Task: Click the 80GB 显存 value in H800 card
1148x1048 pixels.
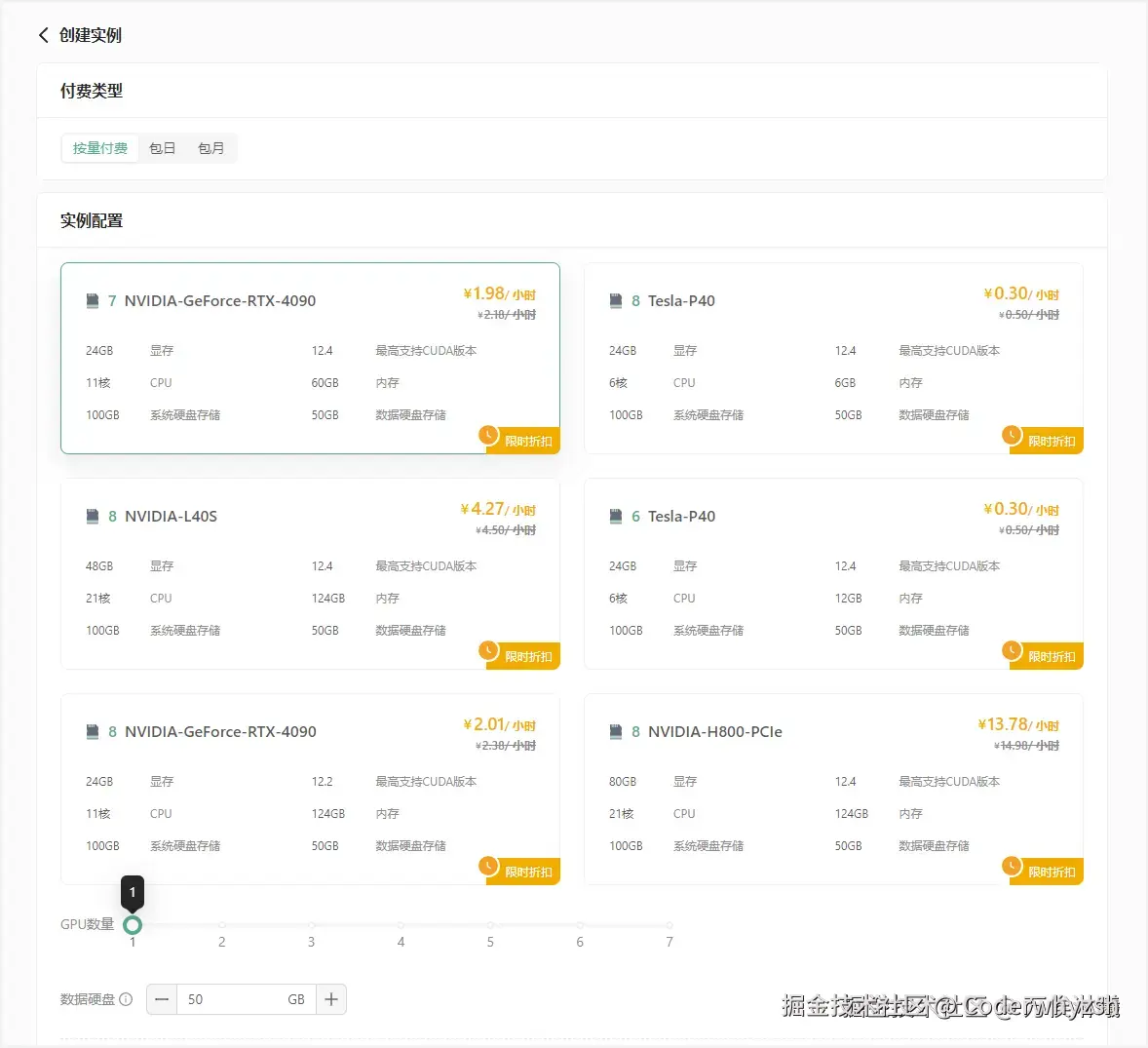Action: (x=623, y=782)
